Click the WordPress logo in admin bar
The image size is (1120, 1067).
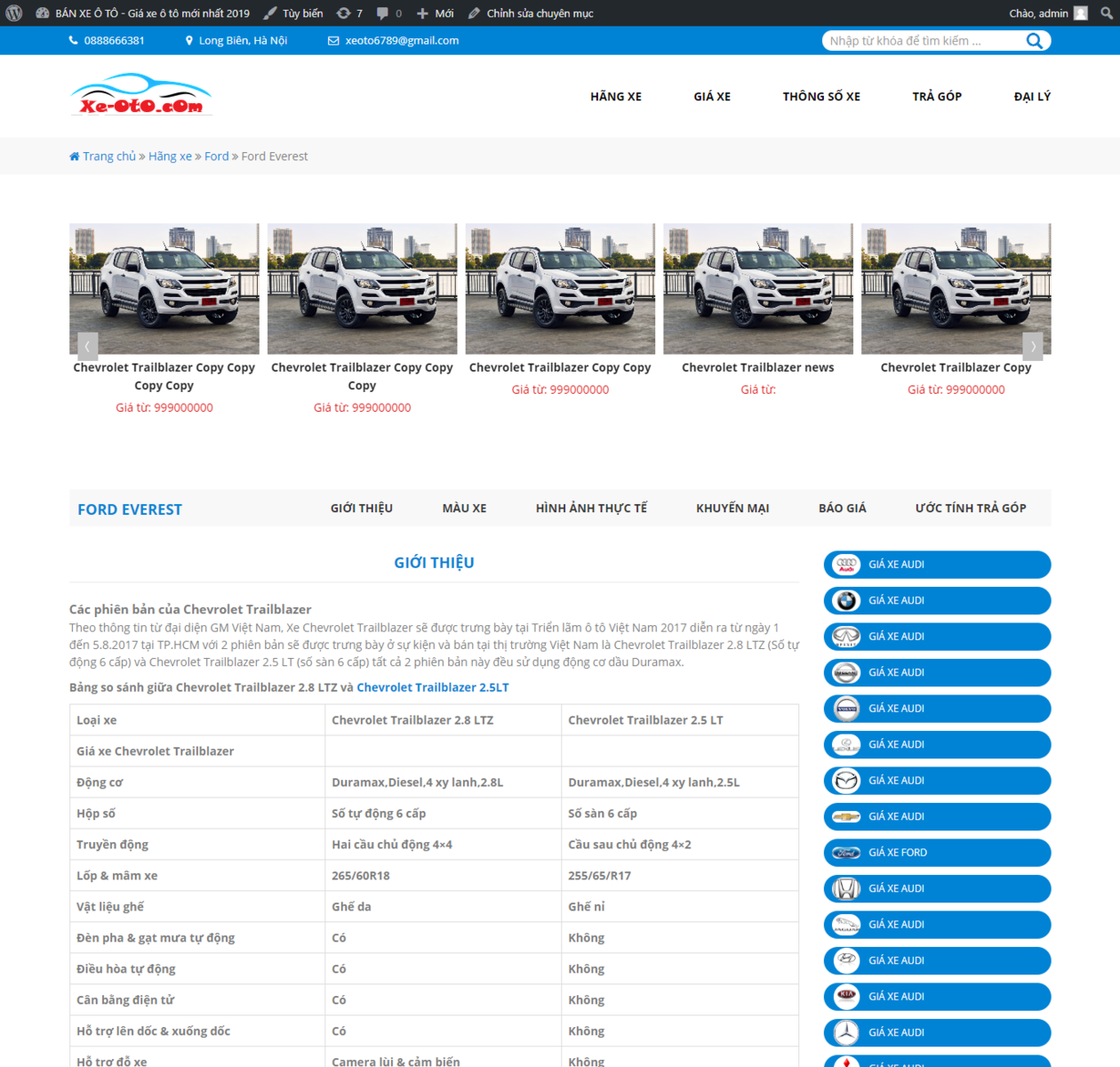14,13
